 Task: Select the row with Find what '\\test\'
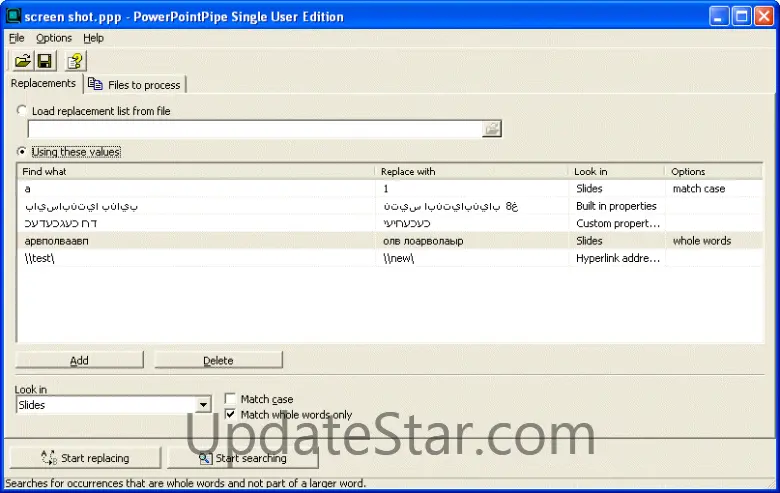(390, 258)
